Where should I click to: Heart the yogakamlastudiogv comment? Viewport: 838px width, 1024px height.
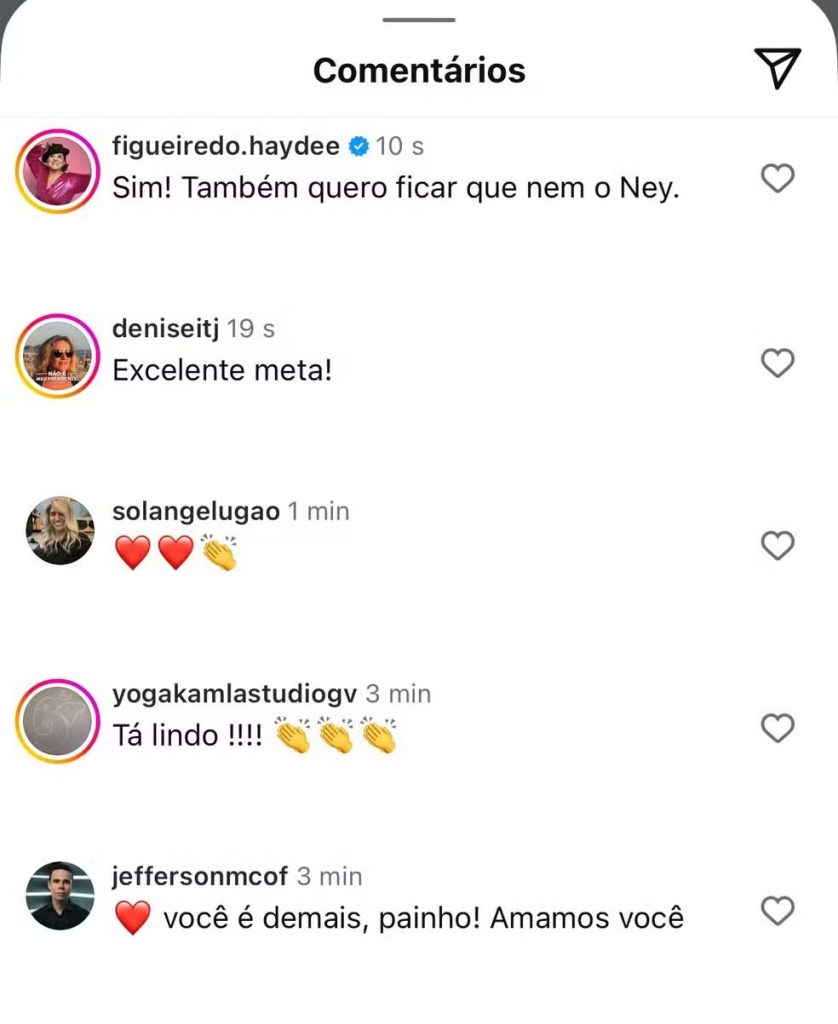pyautogui.click(x=778, y=728)
